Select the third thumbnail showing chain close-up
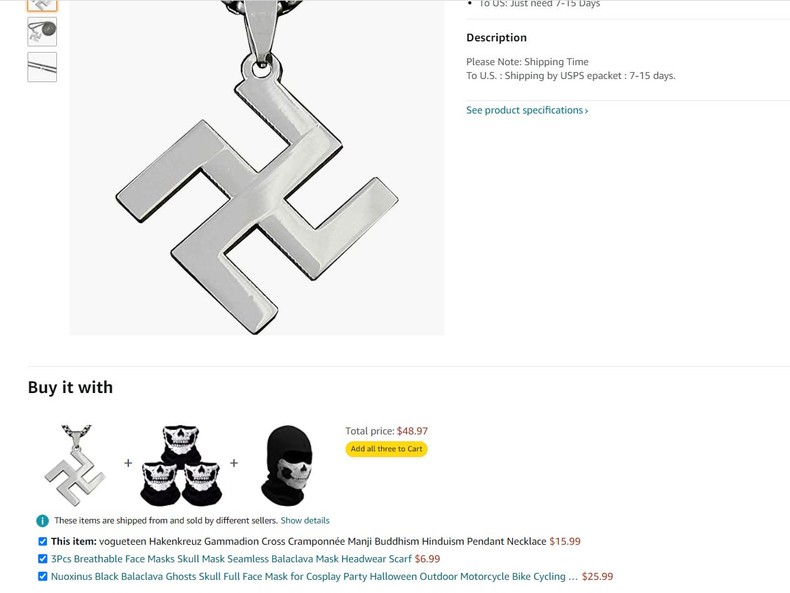The image size is (790, 593). pyautogui.click(x=42, y=67)
